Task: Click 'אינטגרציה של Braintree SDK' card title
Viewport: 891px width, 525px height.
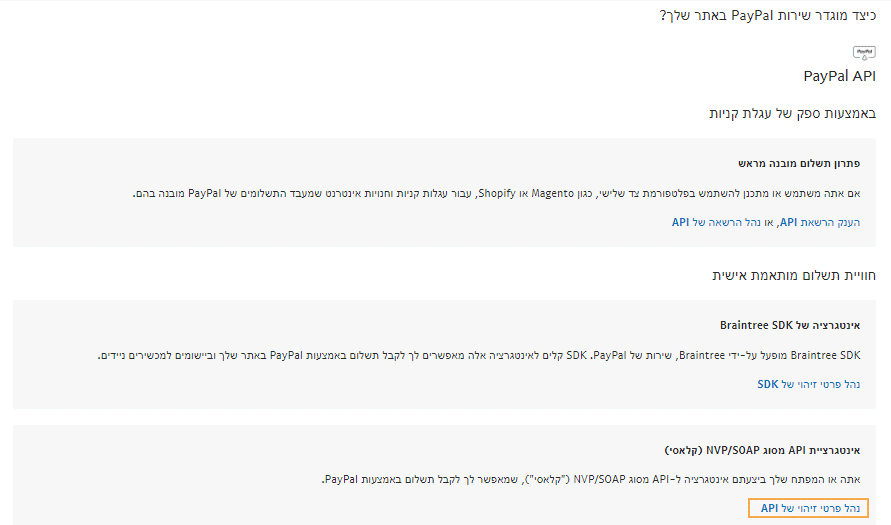Action: (790, 326)
